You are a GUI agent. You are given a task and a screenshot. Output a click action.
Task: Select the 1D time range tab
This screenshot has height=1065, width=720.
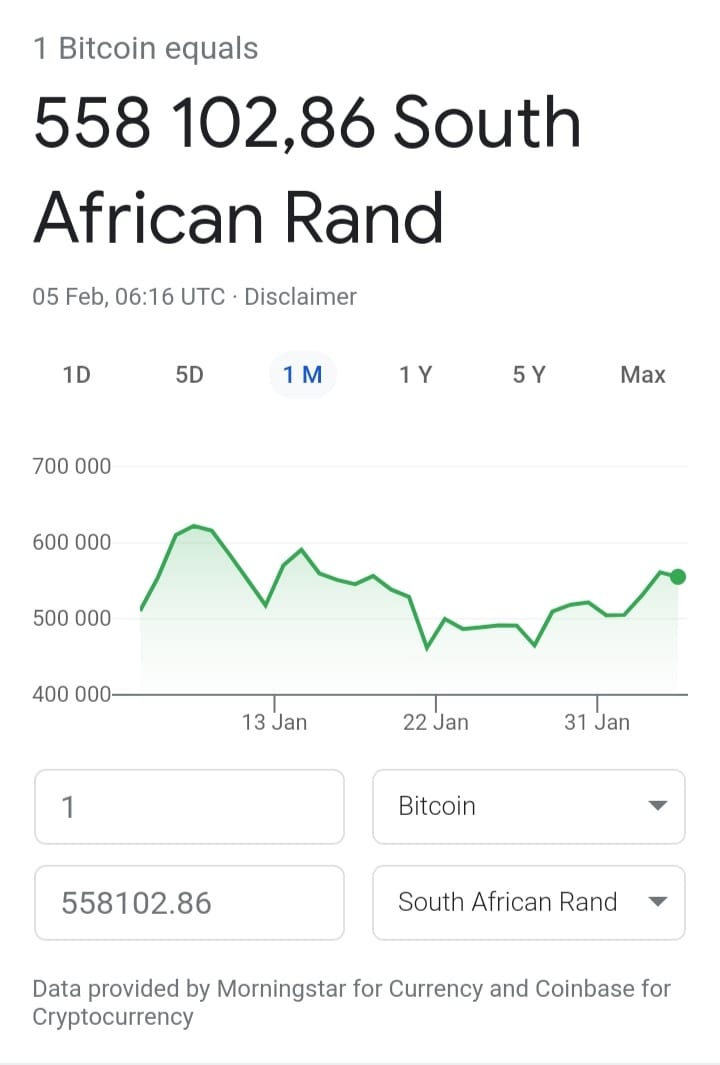[77, 374]
